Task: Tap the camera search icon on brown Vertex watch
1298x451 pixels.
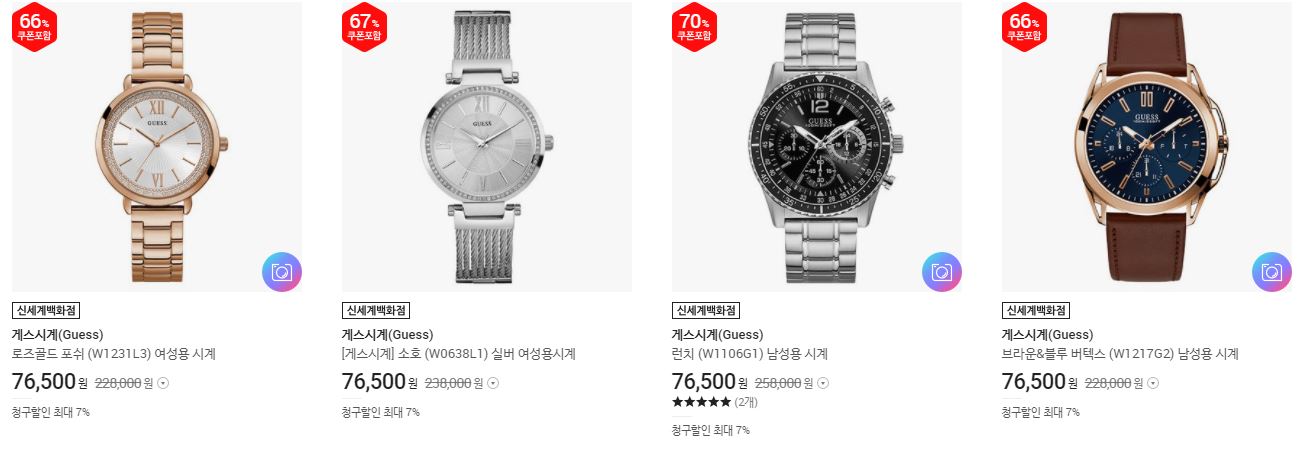Action: (x=1272, y=271)
